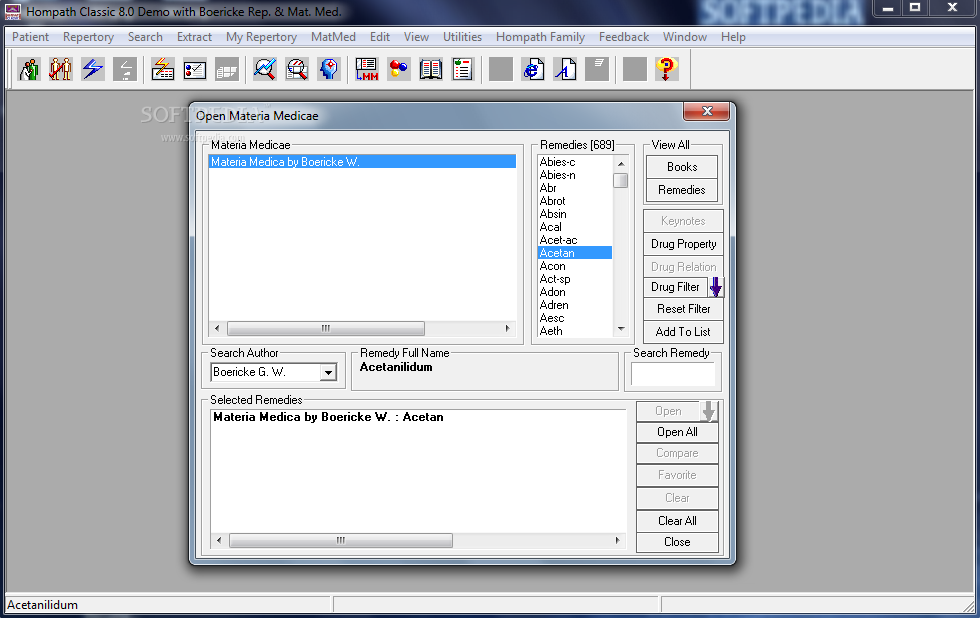Open the Help menu
Viewport: 980px width, 618px height.
(733, 37)
